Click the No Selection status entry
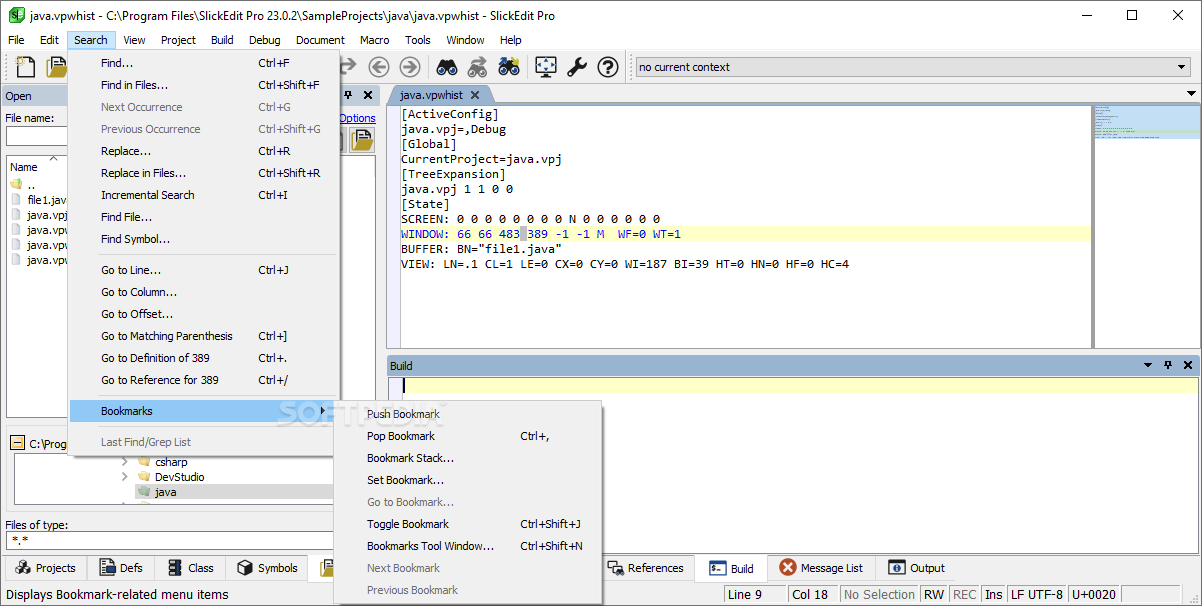Image resolution: width=1202 pixels, height=606 pixels. pos(879,594)
